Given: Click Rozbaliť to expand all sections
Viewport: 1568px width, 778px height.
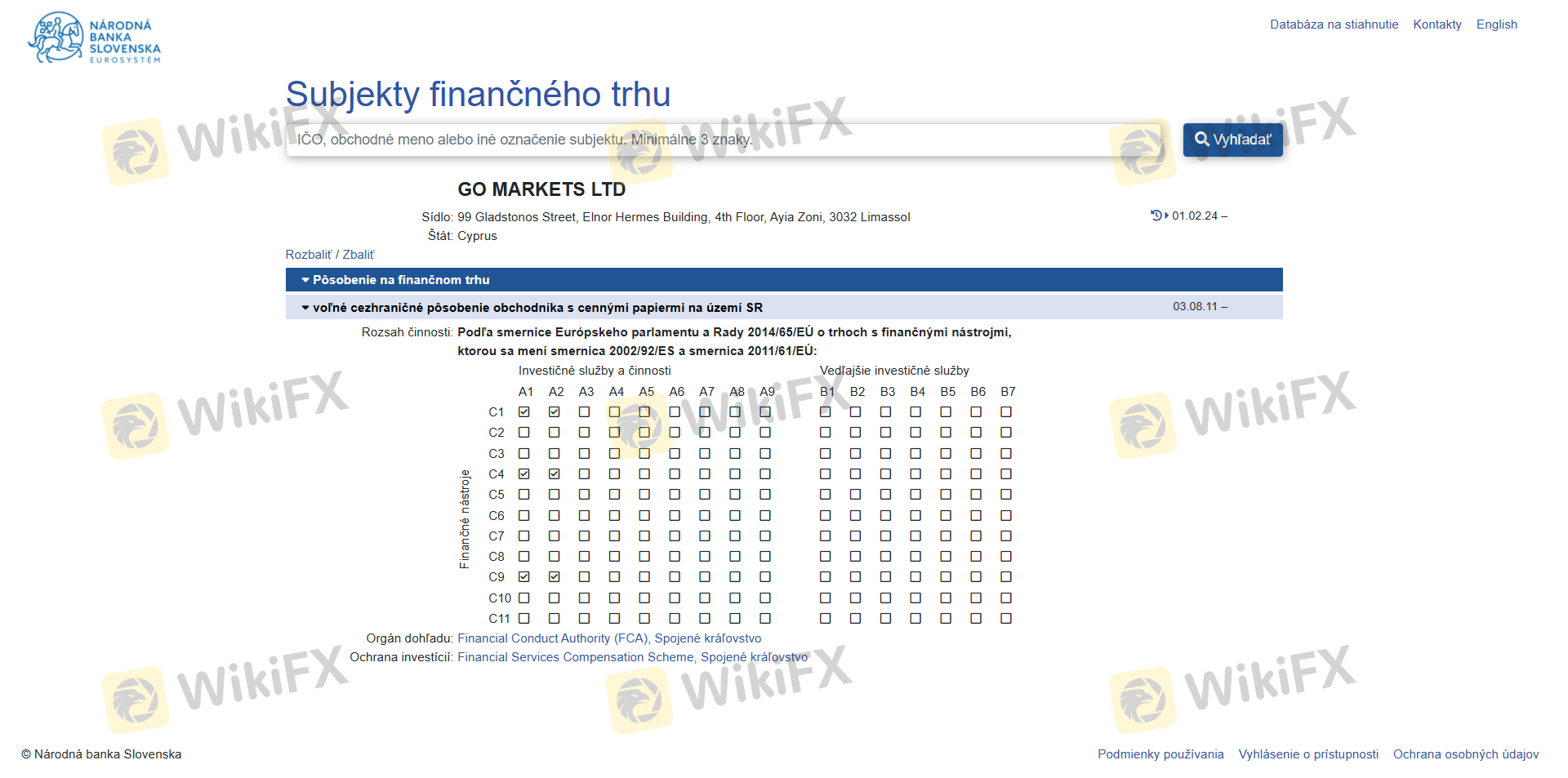Looking at the screenshot, I should click(309, 255).
